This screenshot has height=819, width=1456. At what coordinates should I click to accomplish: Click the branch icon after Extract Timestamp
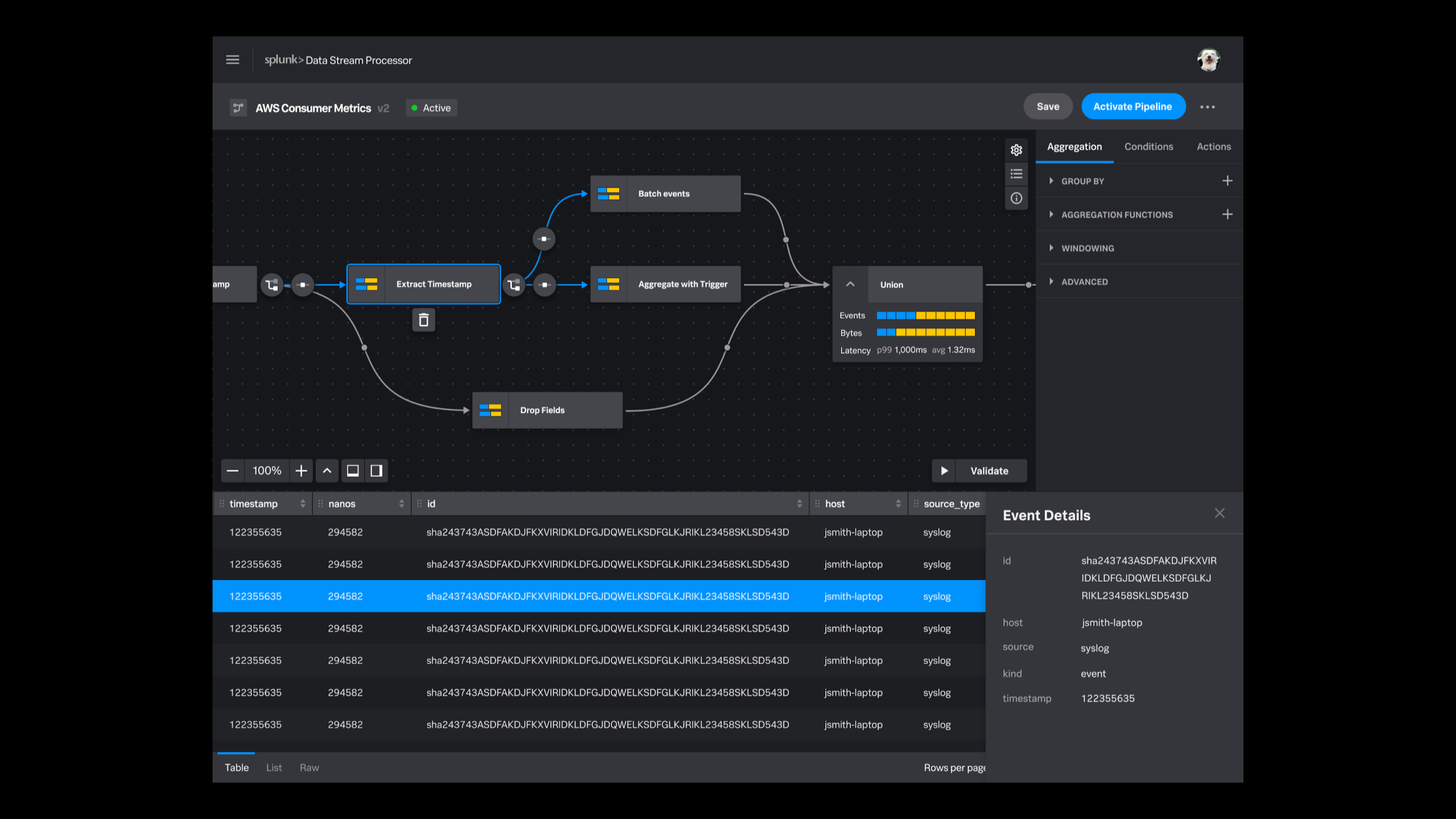[514, 285]
